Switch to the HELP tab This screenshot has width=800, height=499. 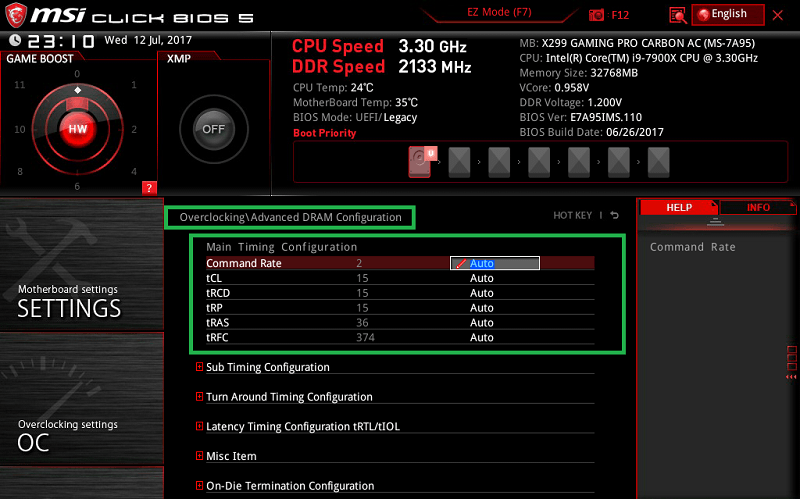(679, 207)
